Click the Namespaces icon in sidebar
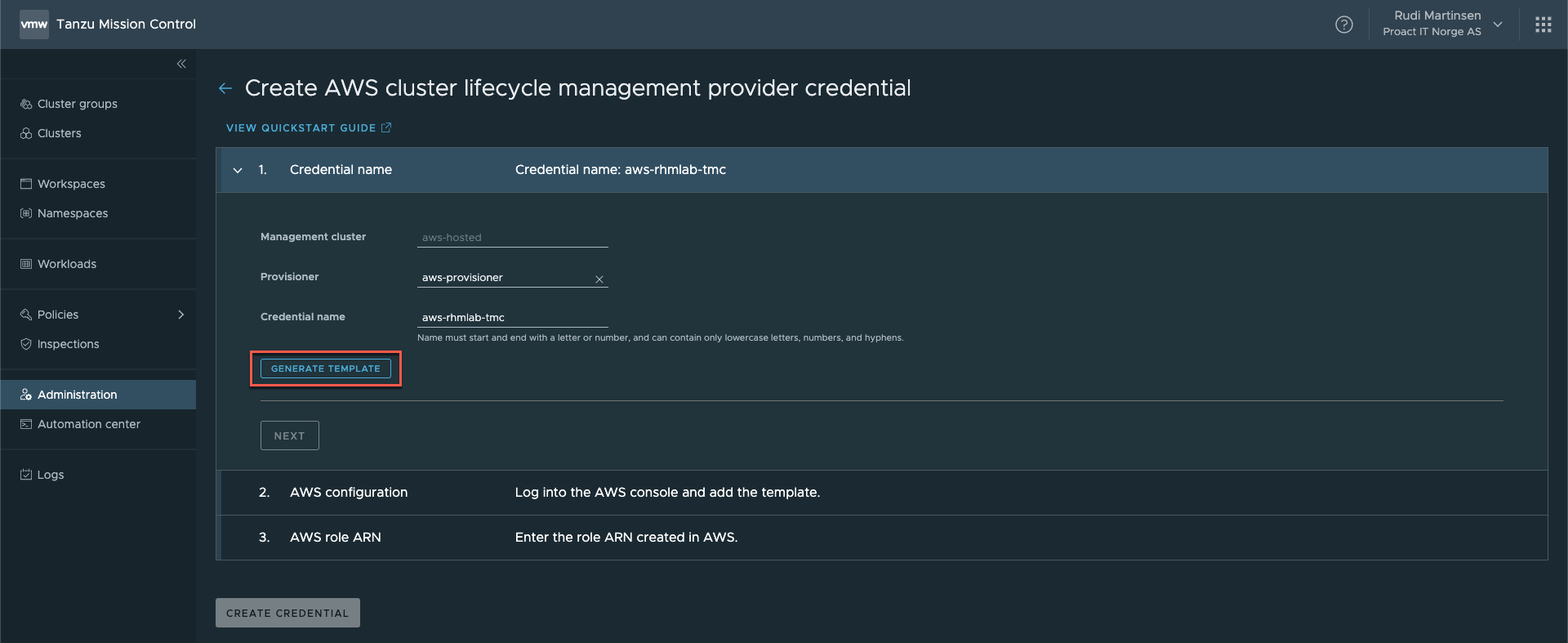 26,213
